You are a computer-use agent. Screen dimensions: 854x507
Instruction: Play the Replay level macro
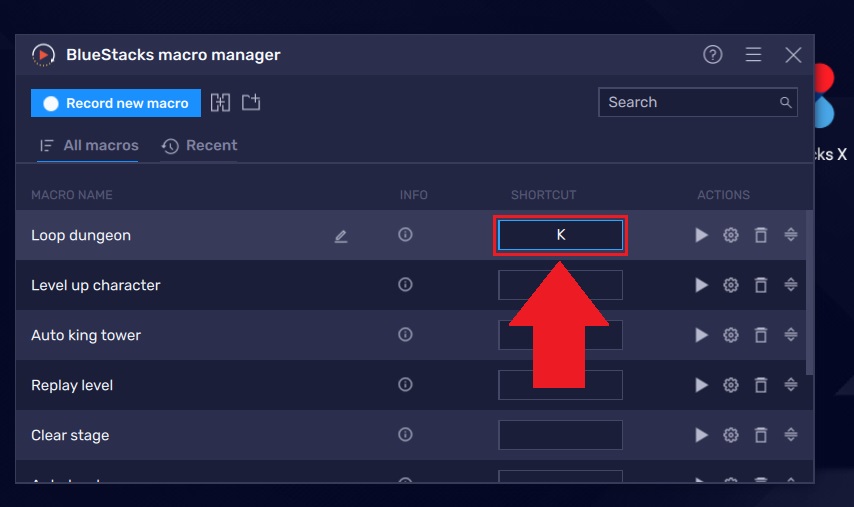(702, 385)
